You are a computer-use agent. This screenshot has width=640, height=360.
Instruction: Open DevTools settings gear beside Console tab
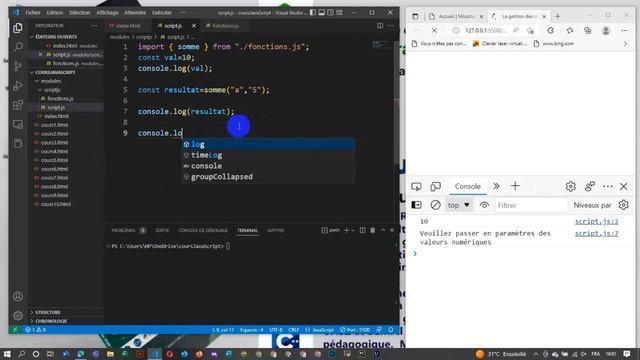pyautogui.click(x=571, y=187)
